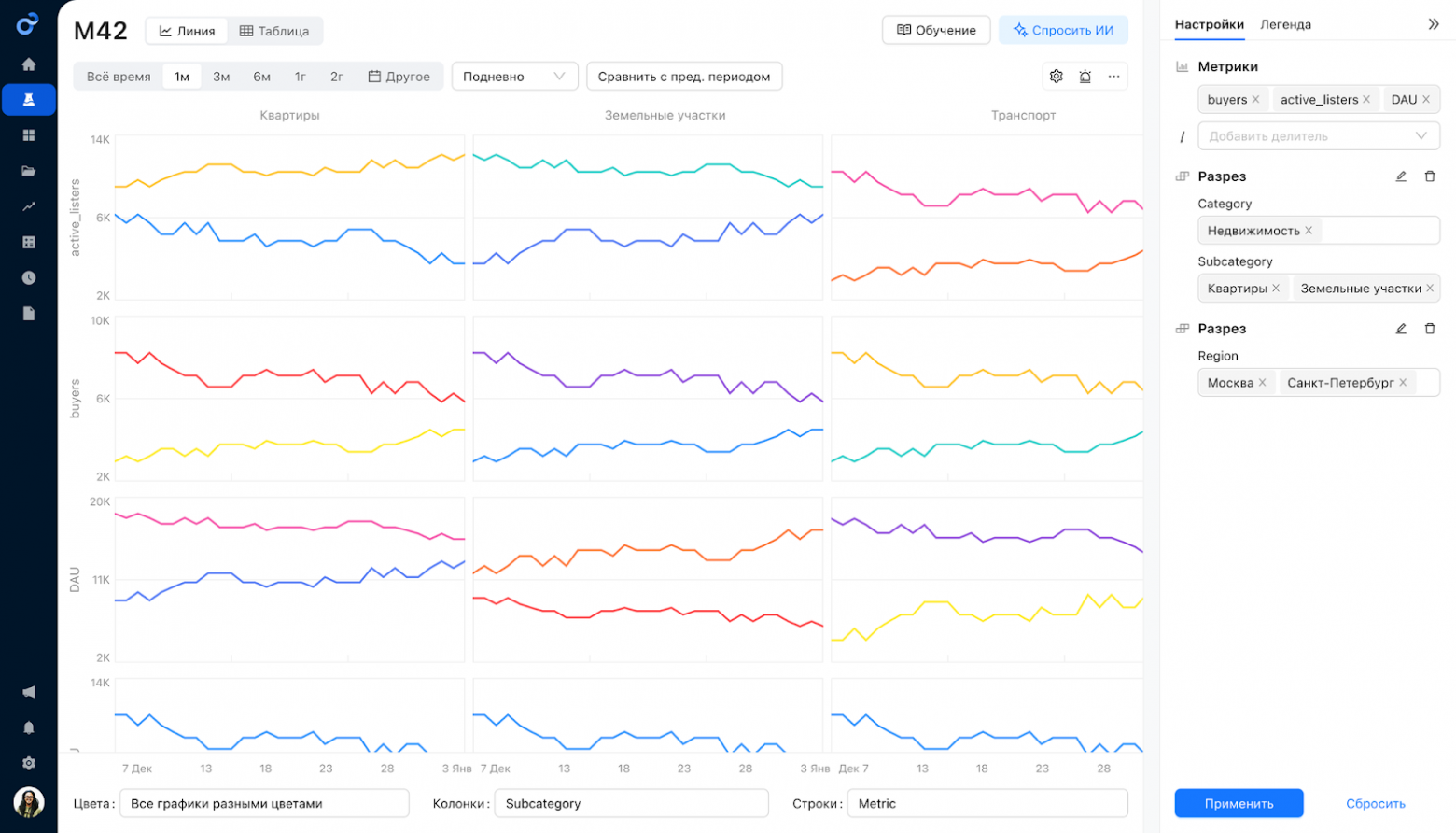Select the Всё время period option
The height and width of the screenshot is (833, 1456).
pos(119,77)
